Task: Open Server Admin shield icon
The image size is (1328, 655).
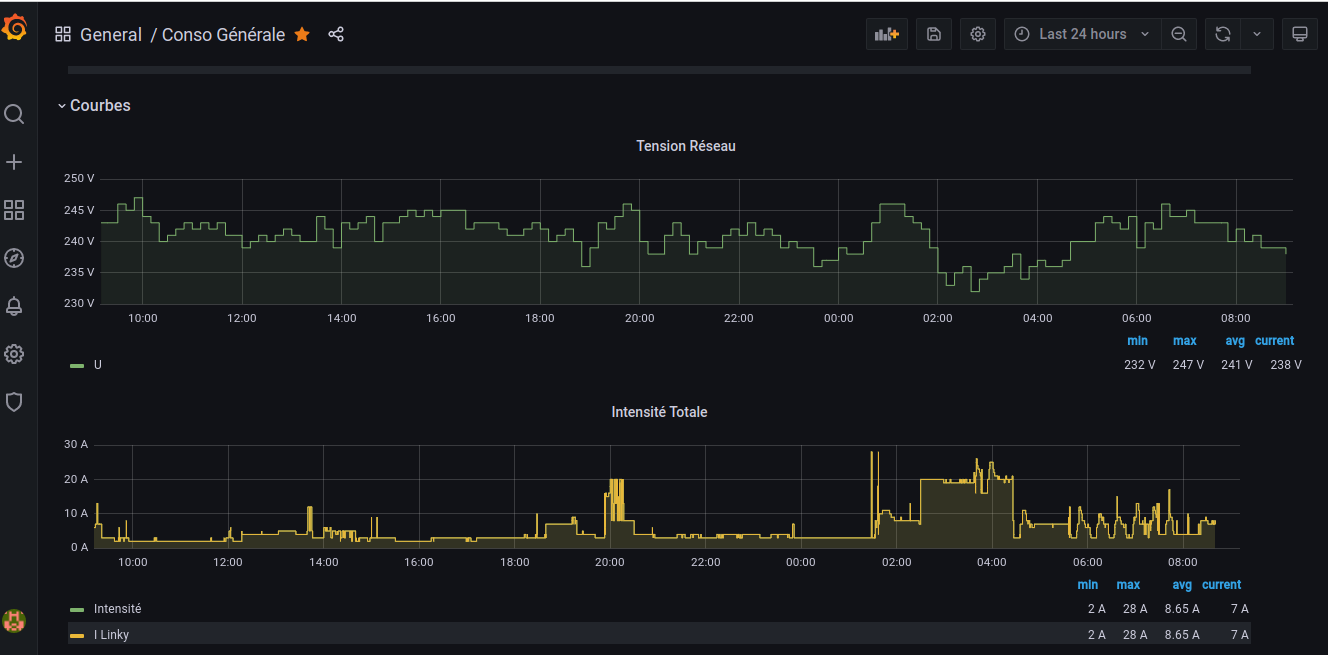Action: click(x=14, y=402)
